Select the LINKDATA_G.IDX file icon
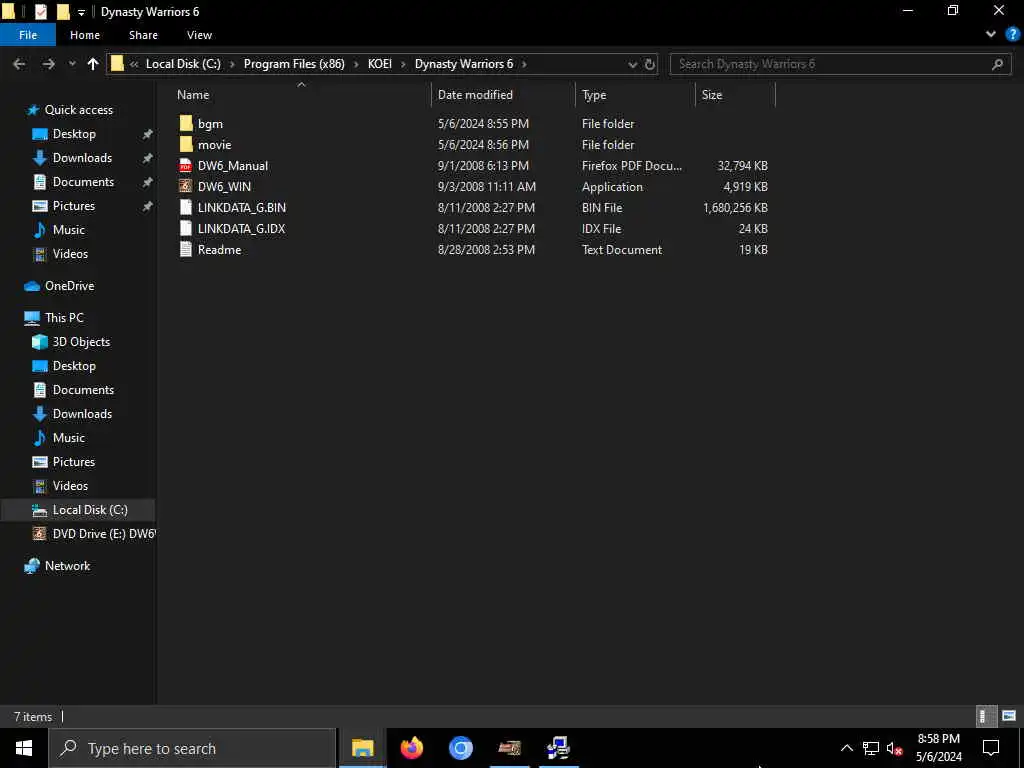The height and width of the screenshot is (768, 1024). pos(186,228)
